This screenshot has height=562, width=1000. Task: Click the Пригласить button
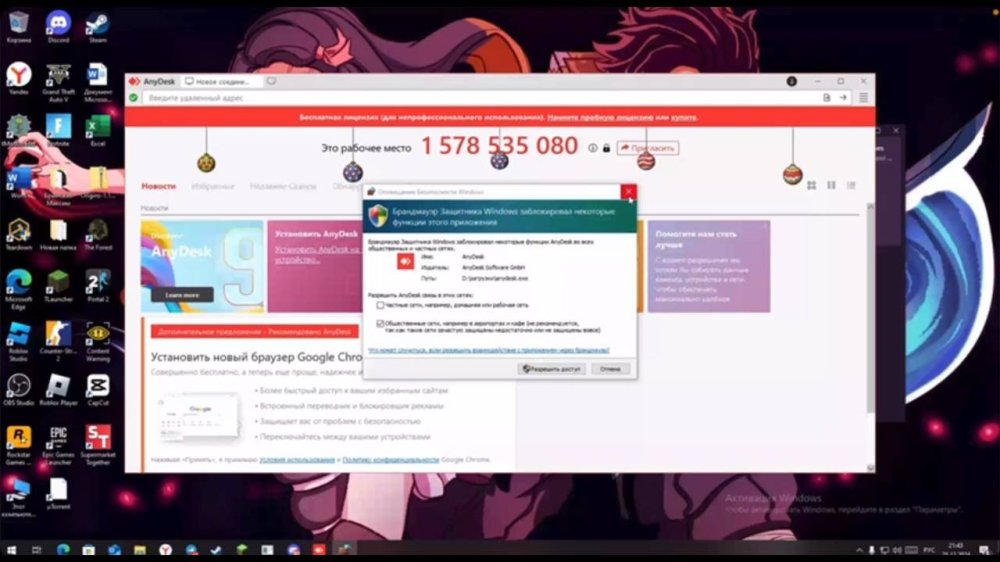tap(647, 148)
